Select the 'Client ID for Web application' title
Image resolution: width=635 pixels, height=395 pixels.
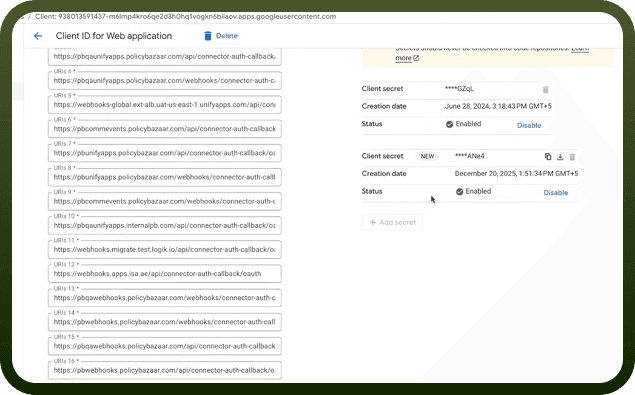pos(114,36)
